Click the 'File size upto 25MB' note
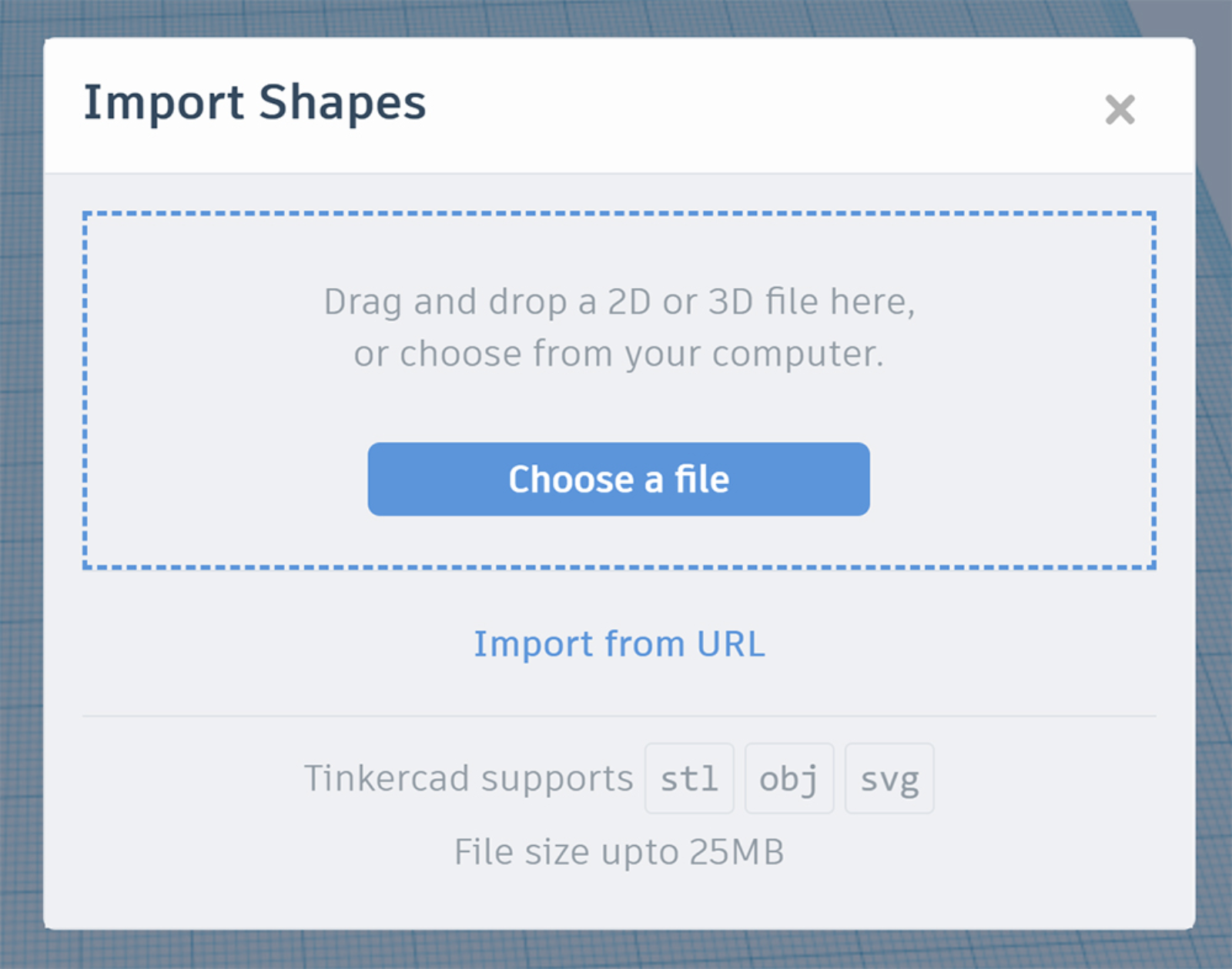This screenshot has height=969, width=1232. point(619,852)
